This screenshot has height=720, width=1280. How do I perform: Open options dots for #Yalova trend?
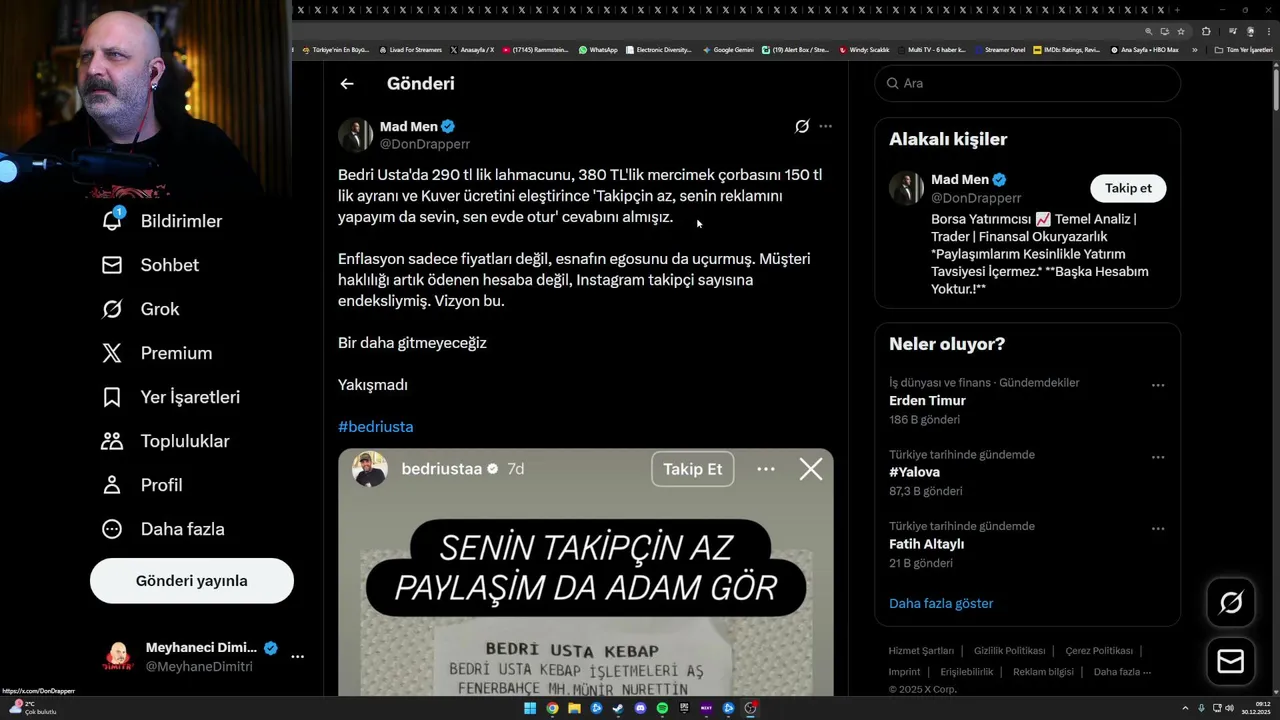(1157, 457)
